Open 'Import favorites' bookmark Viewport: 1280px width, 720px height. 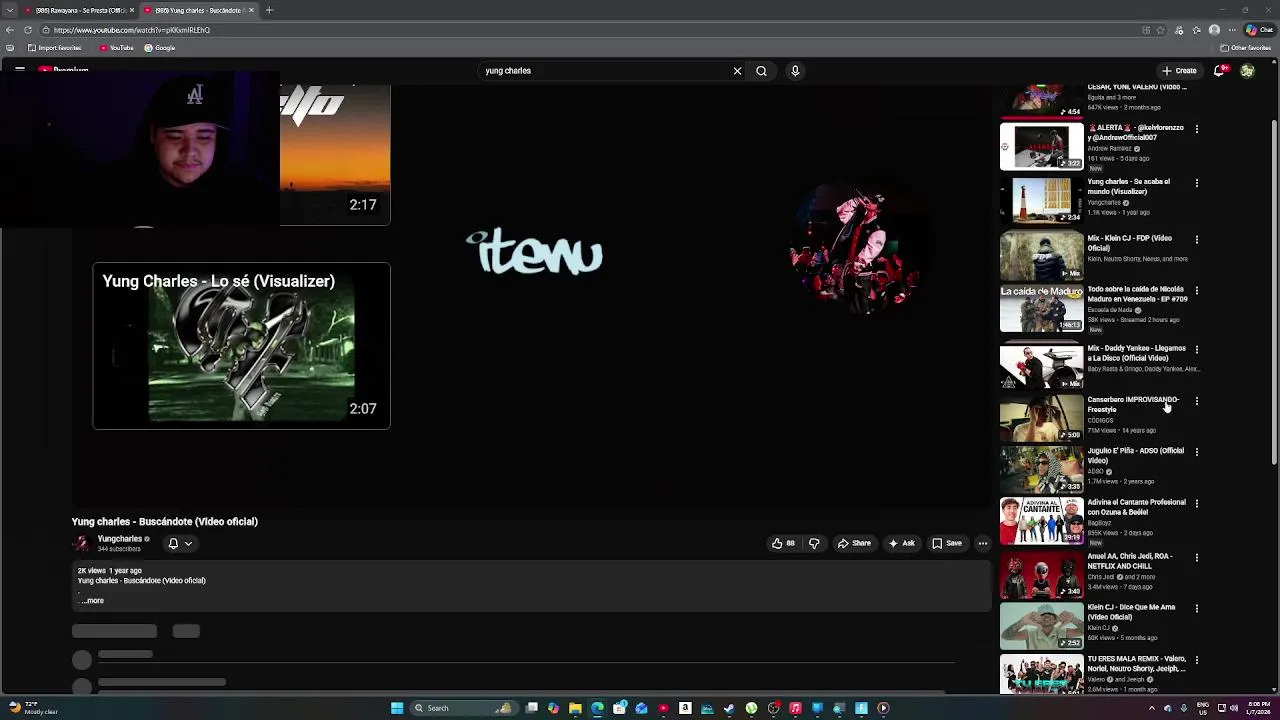tap(55, 48)
